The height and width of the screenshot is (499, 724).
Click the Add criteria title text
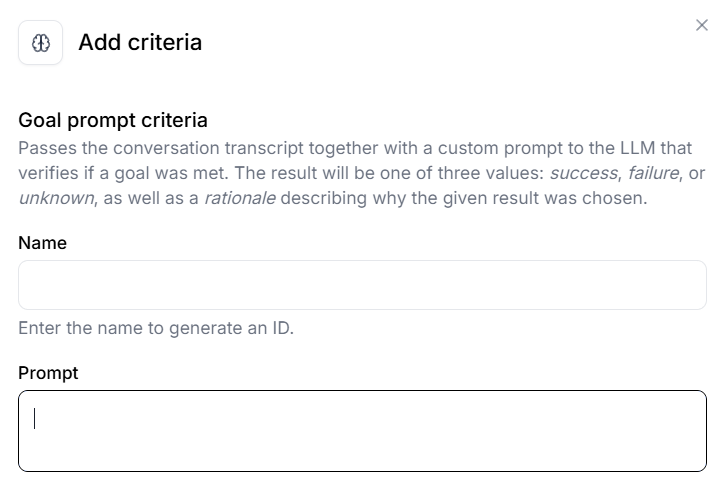click(x=140, y=42)
